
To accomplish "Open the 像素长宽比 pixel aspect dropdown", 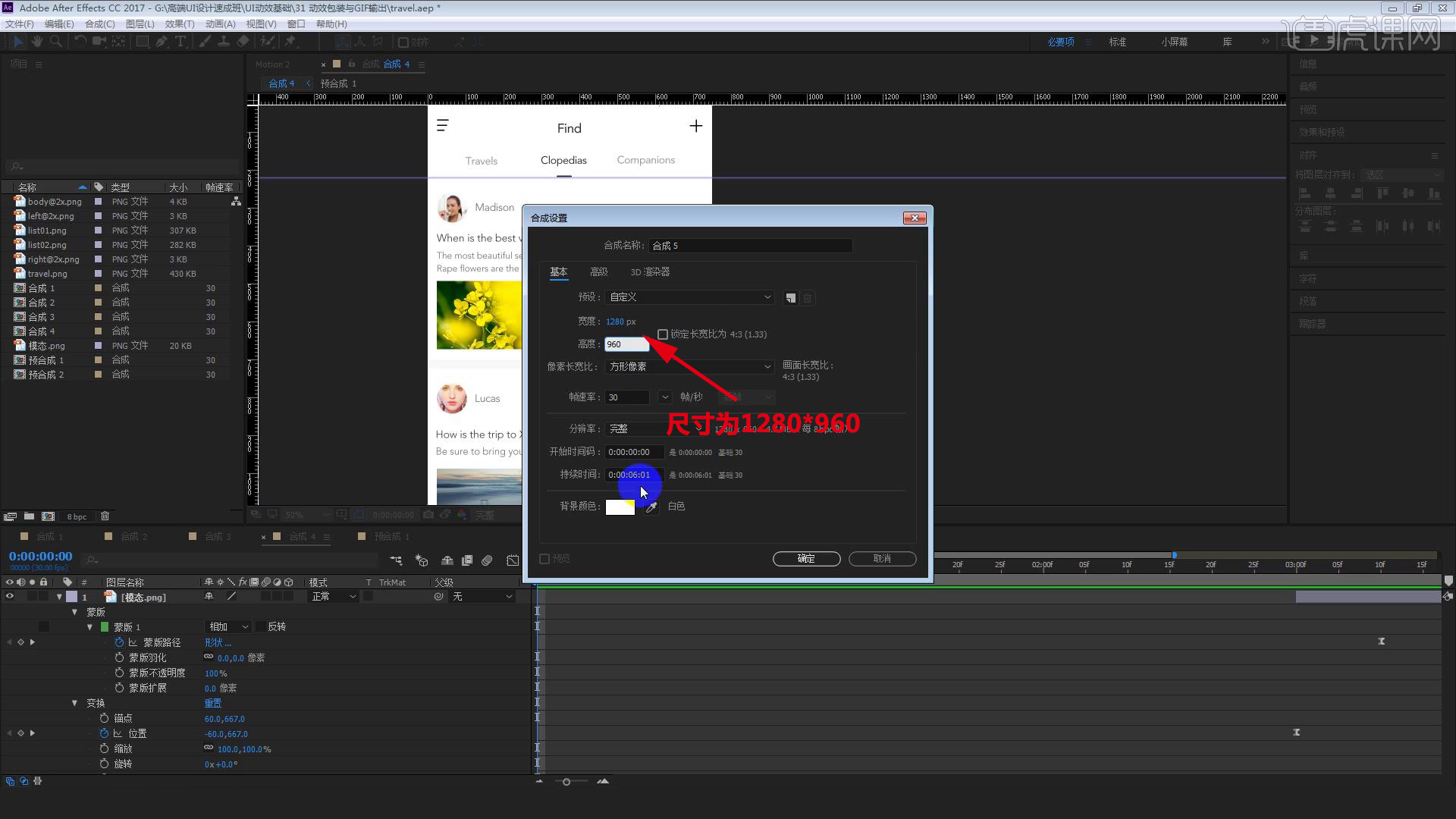I will click(x=689, y=366).
